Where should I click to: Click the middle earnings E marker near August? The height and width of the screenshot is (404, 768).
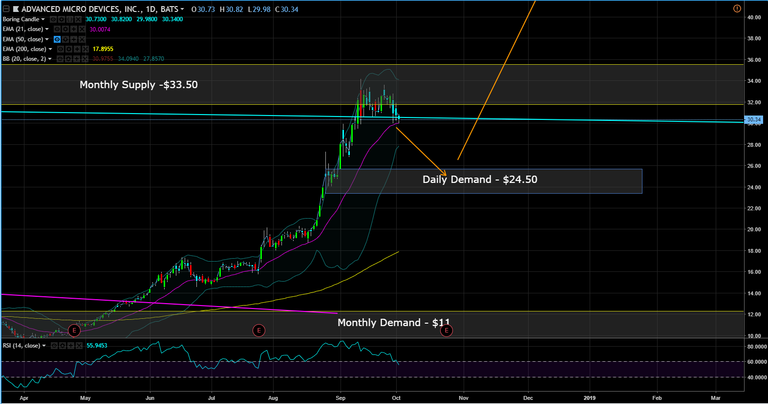[x=258, y=330]
